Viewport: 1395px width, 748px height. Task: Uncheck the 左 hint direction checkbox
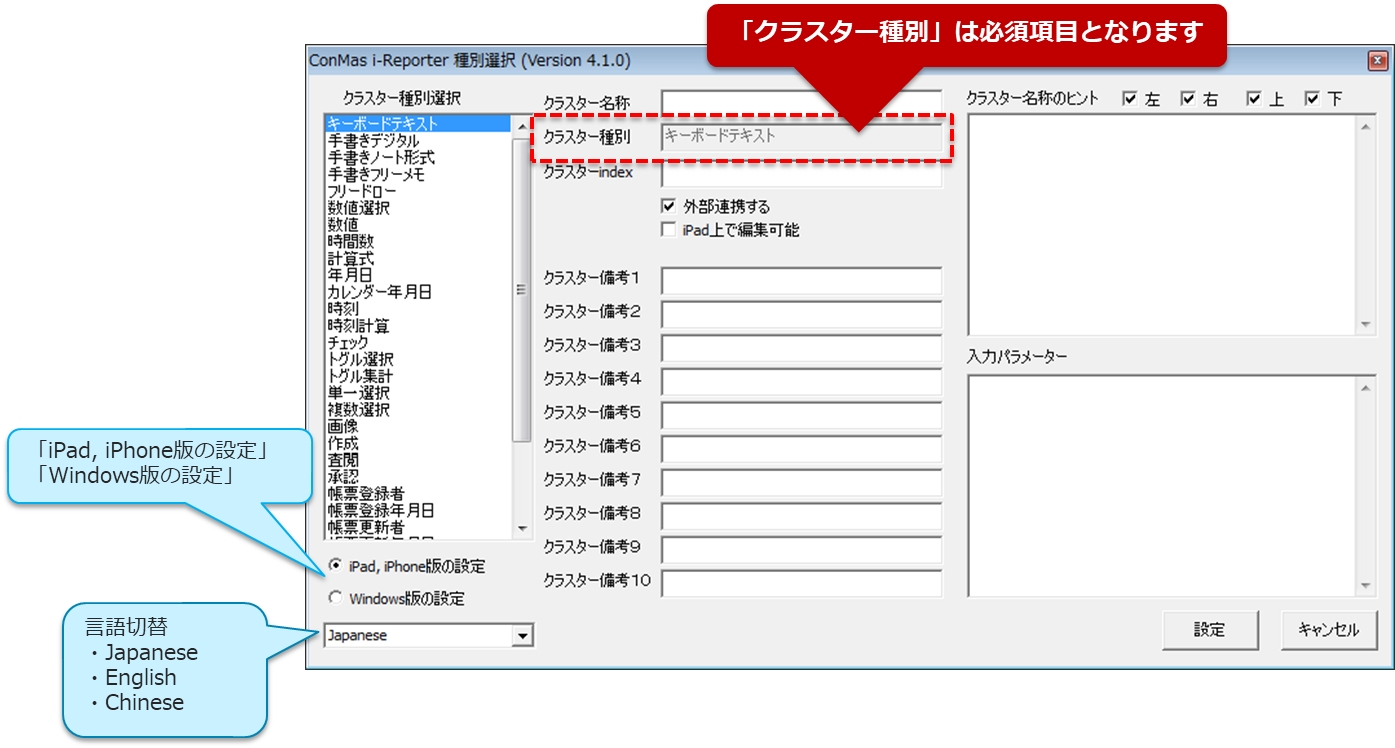coord(1130,99)
